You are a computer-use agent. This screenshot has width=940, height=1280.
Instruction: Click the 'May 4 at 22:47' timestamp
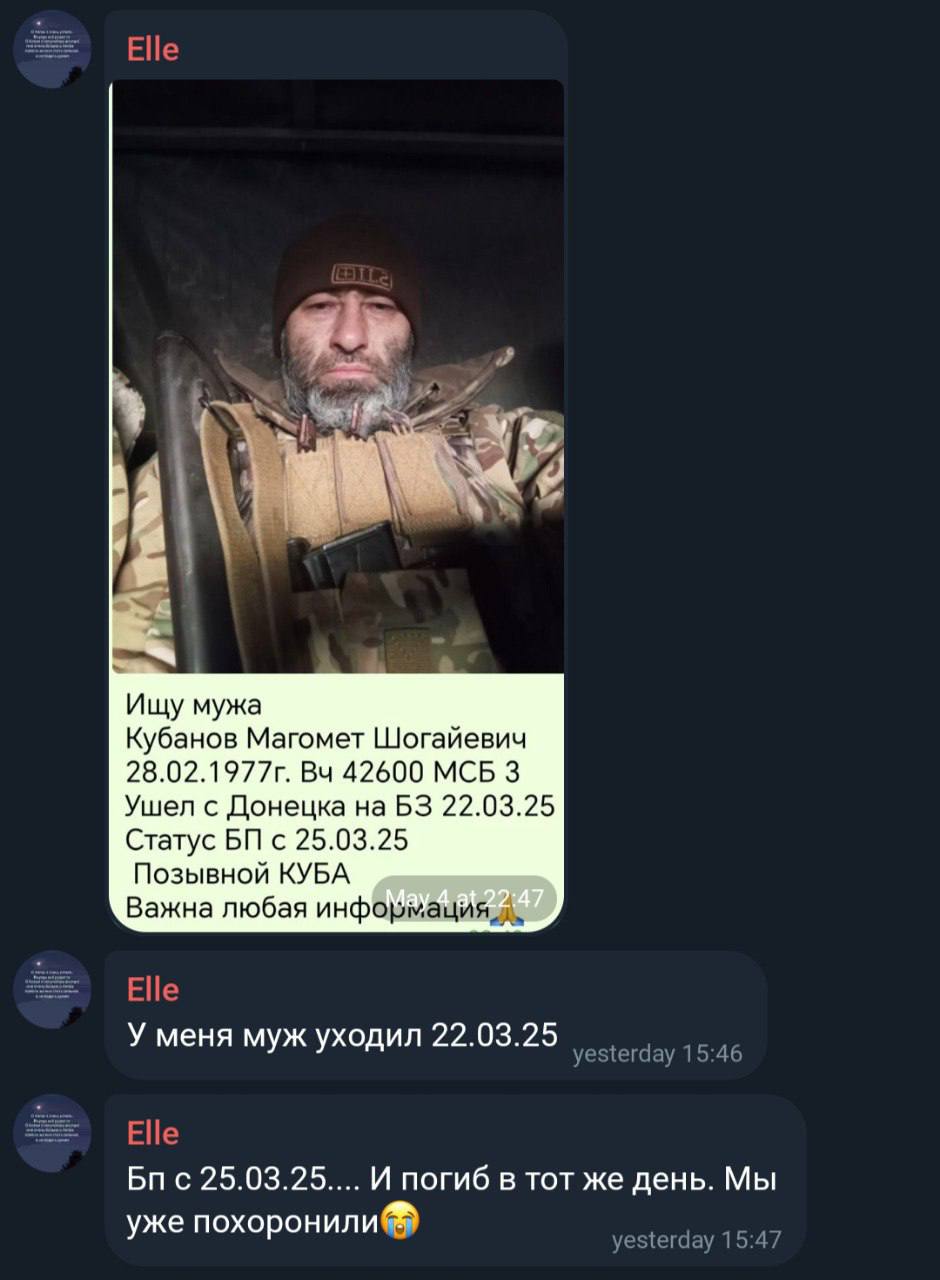click(x=464, y=897)
